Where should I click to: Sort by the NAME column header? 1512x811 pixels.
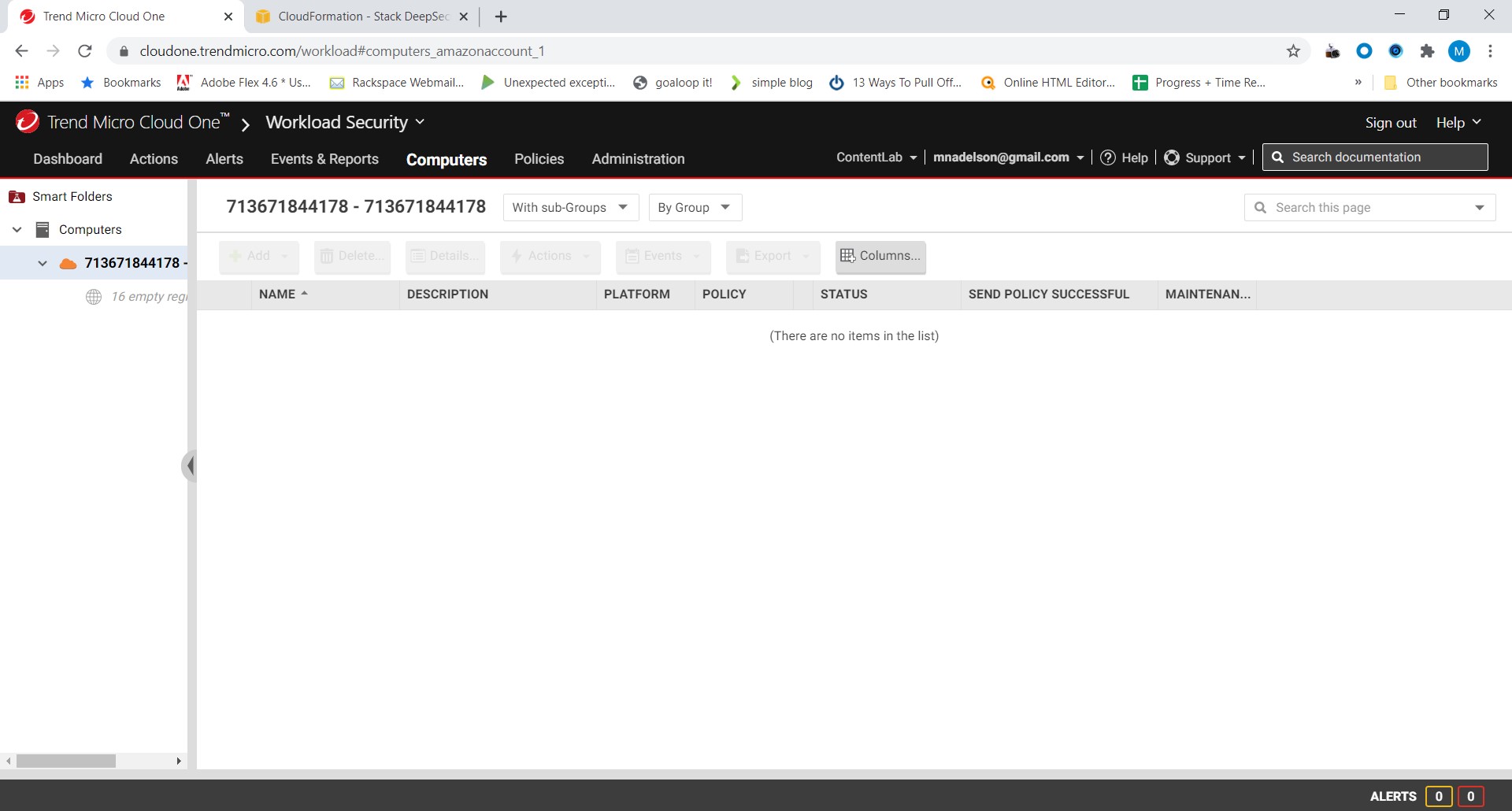click(x=324, y=294)
